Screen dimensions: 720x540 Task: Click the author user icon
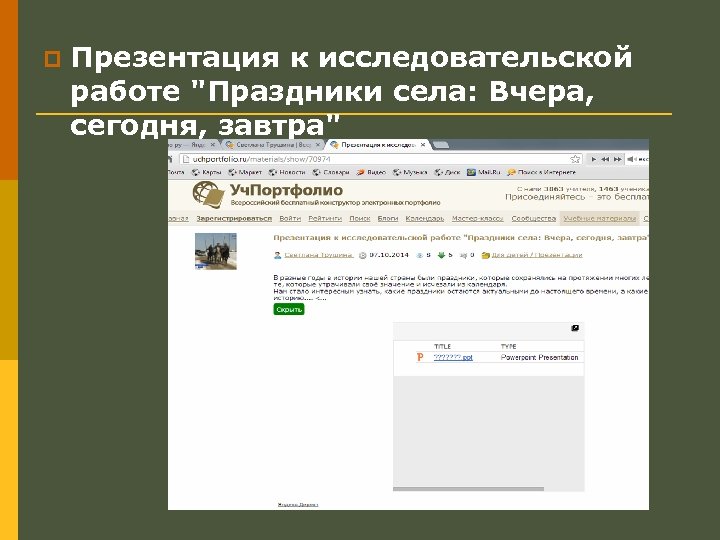(277, 255)
